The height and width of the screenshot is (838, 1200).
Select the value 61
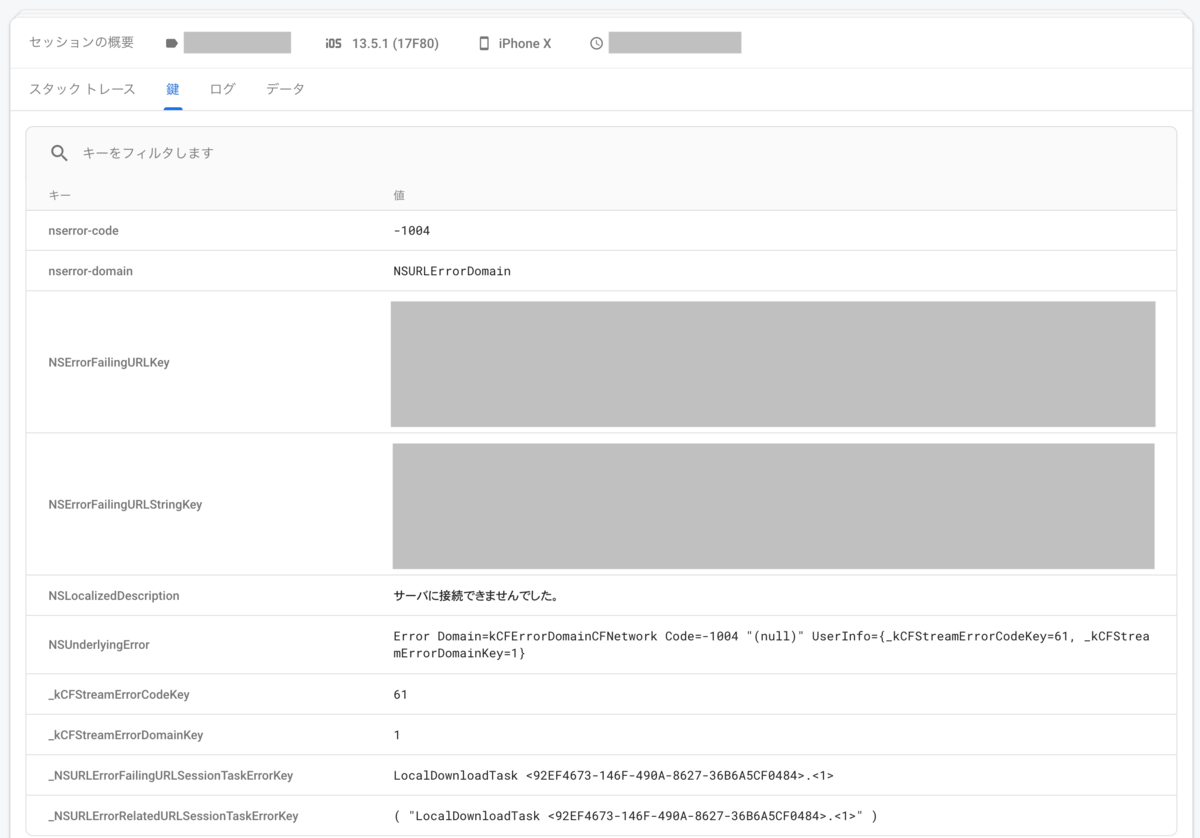(x=401, y=694)
